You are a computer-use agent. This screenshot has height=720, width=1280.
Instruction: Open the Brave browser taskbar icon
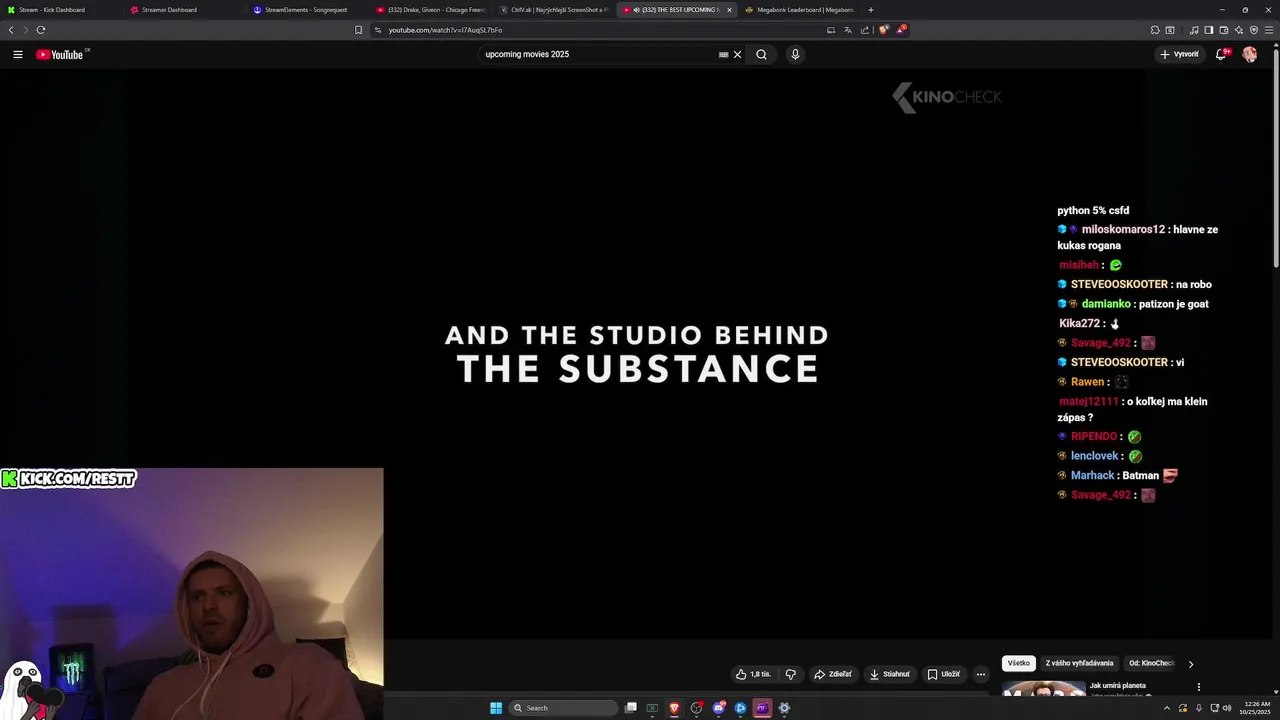pyautogui.click(x=675, y=708)
